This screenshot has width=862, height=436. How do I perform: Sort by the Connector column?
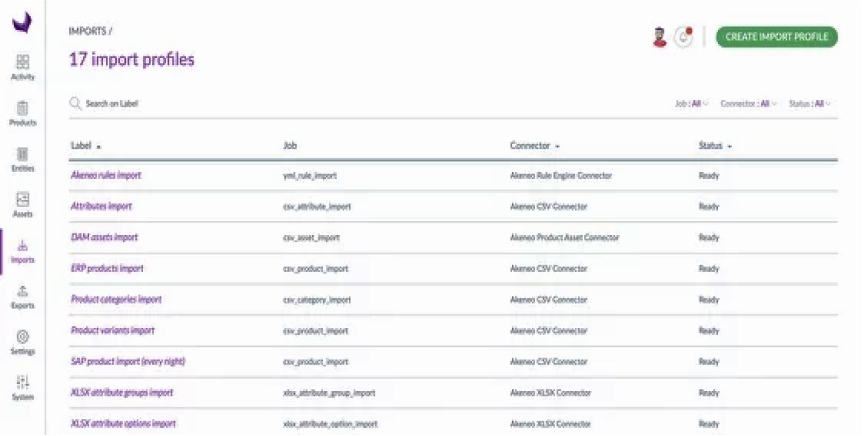534,146
